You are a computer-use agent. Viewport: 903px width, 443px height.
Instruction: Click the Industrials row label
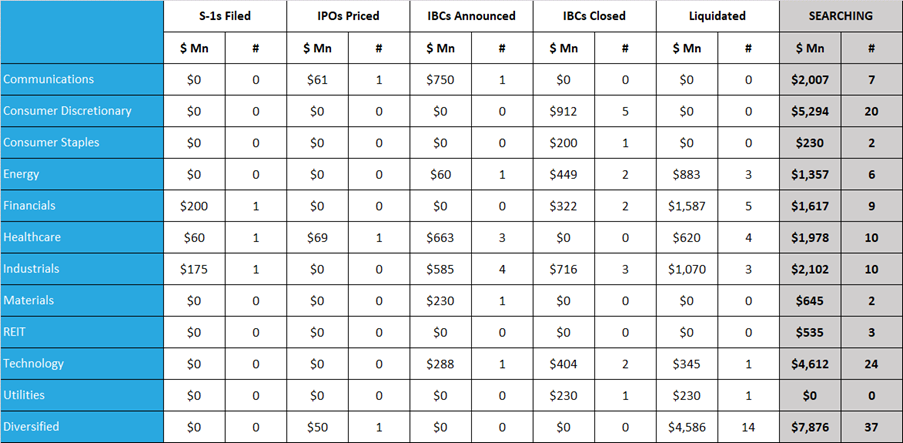point(31,268)
